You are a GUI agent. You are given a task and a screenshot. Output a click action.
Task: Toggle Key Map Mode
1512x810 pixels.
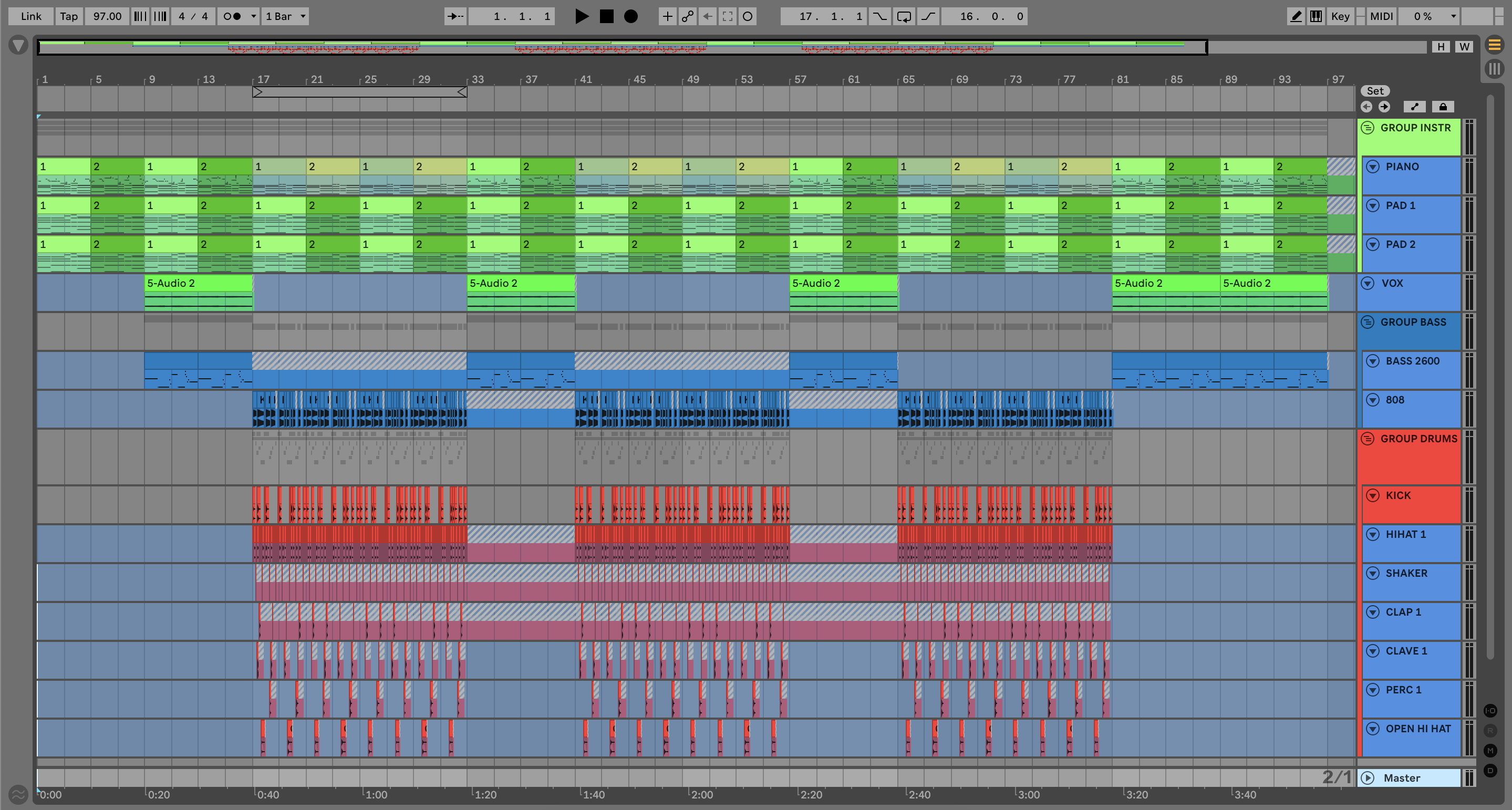1340,16
